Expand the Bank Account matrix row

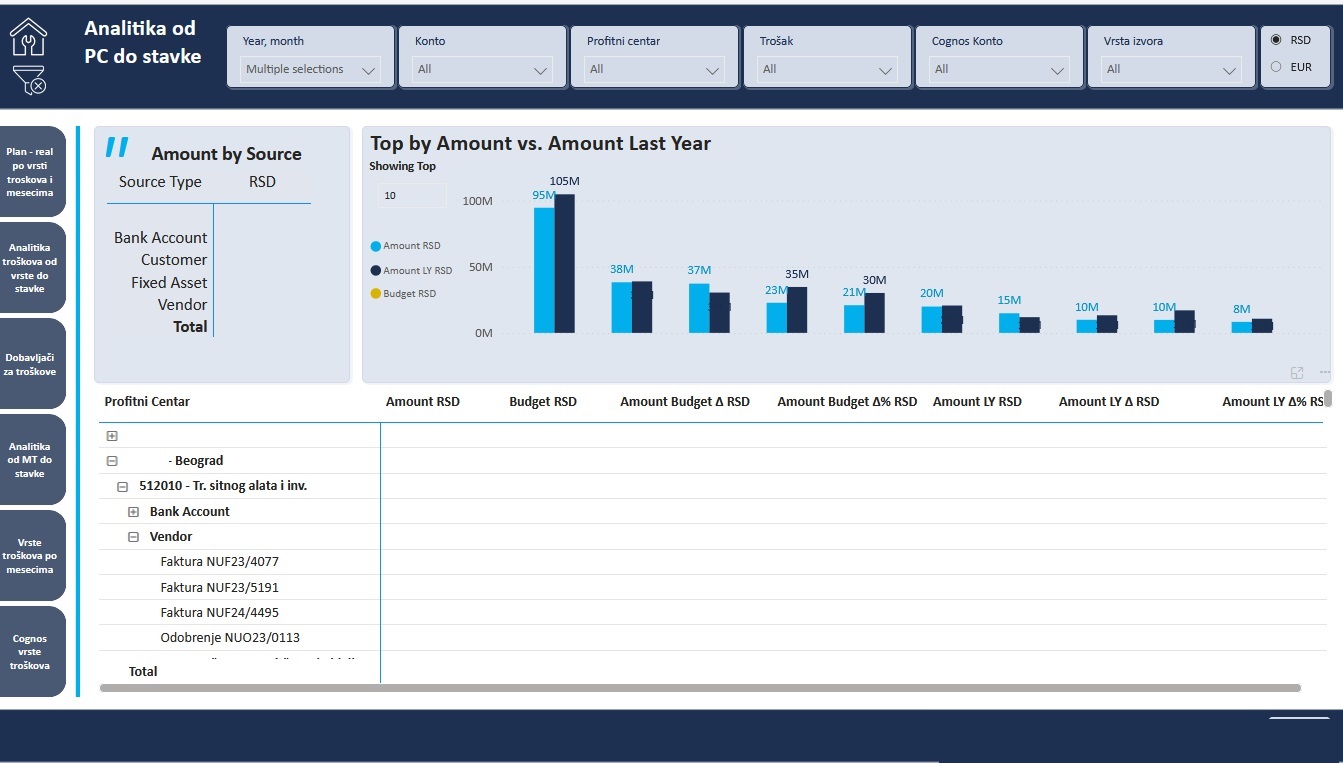pyautogui.click(x=133, y=511)
